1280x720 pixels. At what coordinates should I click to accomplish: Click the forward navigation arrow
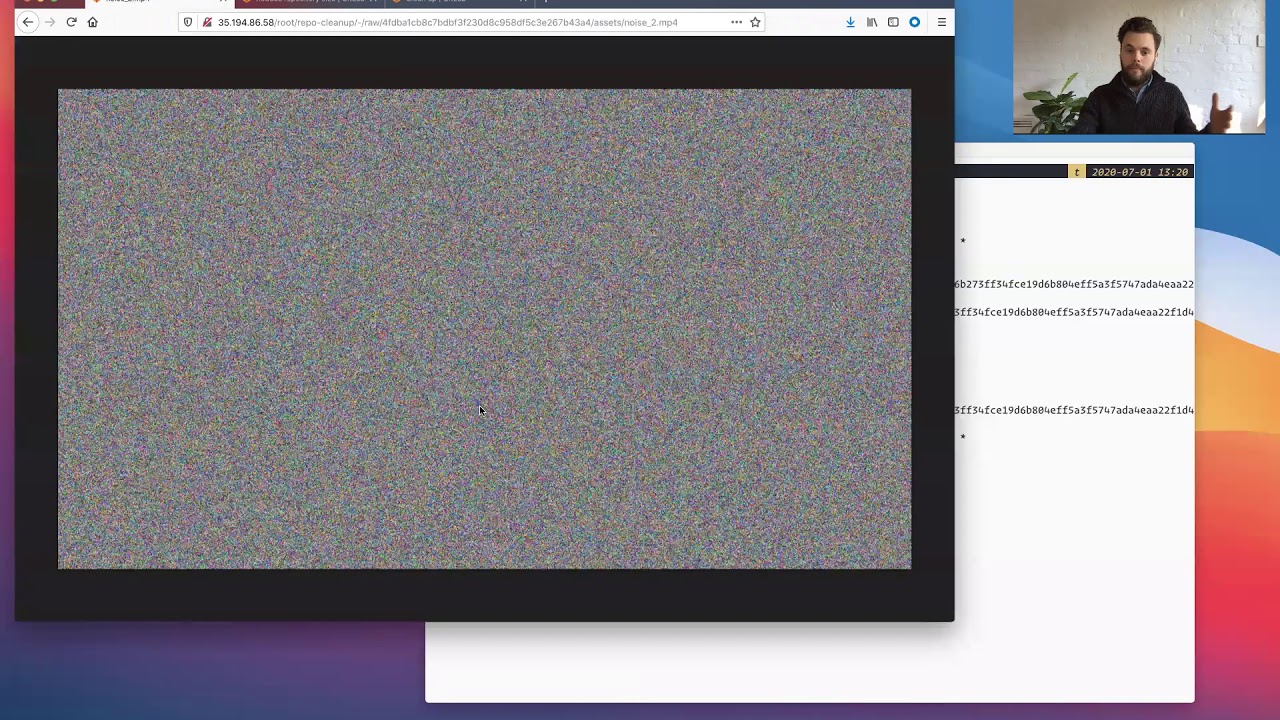tap(49, 22)
